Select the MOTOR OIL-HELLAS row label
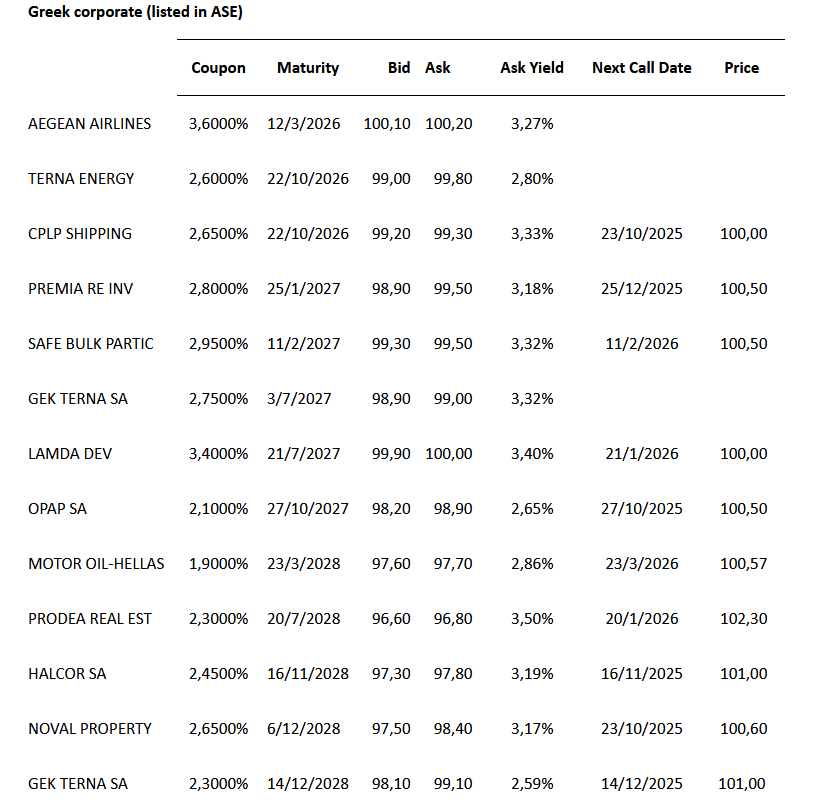 pyautogui.click(x=96, y=564)
